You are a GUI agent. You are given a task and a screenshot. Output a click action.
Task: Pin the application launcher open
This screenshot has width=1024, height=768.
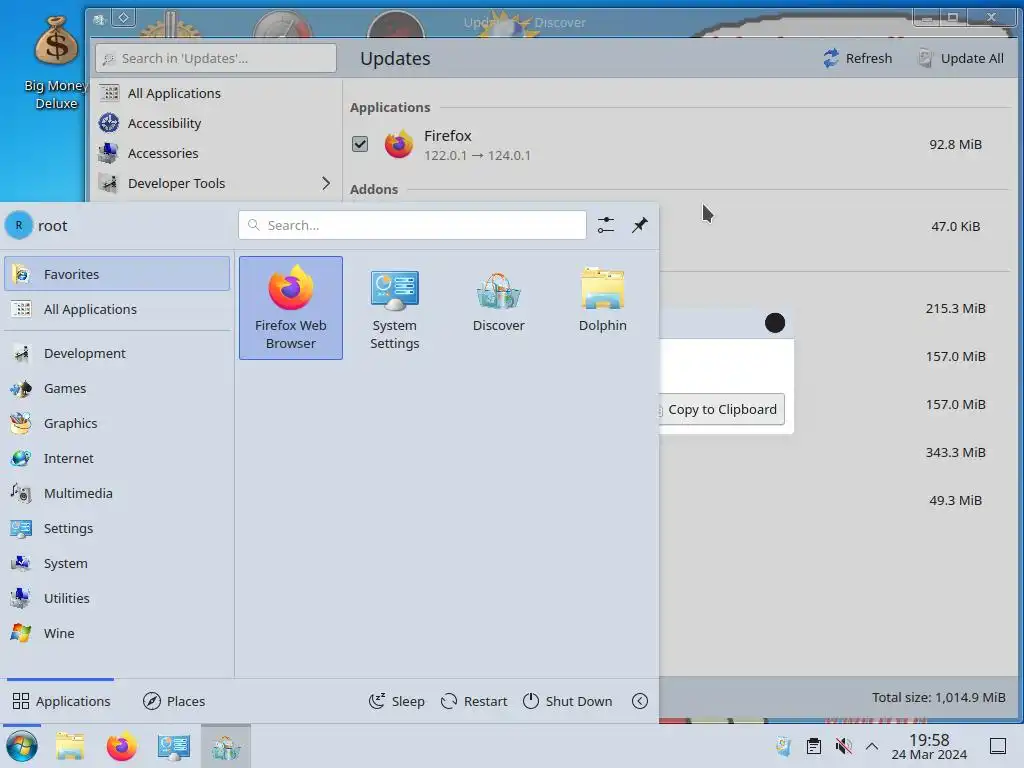coord(640,225)
